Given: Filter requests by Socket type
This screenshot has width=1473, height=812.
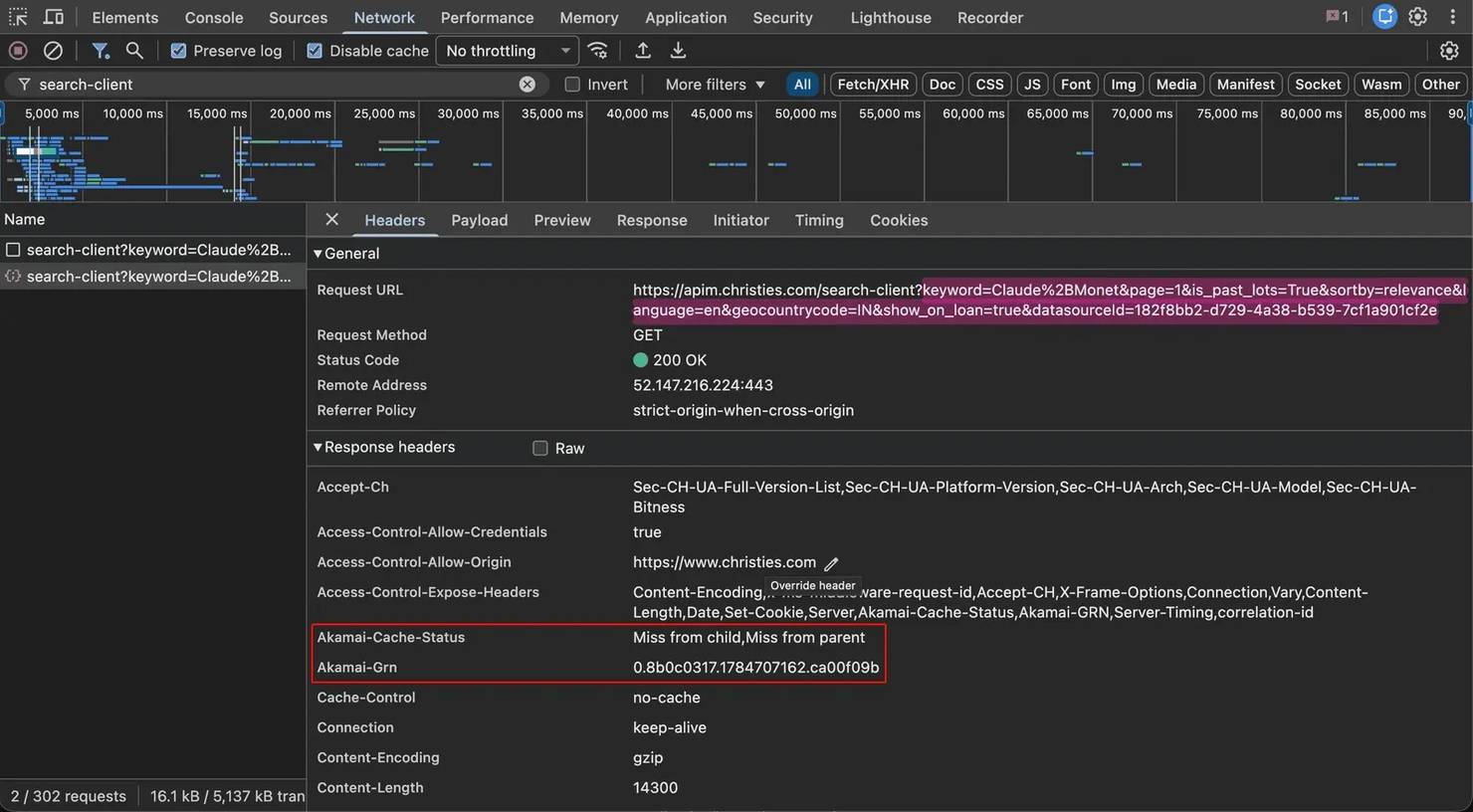Looking at the screenshot, I should [x=1318, y=85].
